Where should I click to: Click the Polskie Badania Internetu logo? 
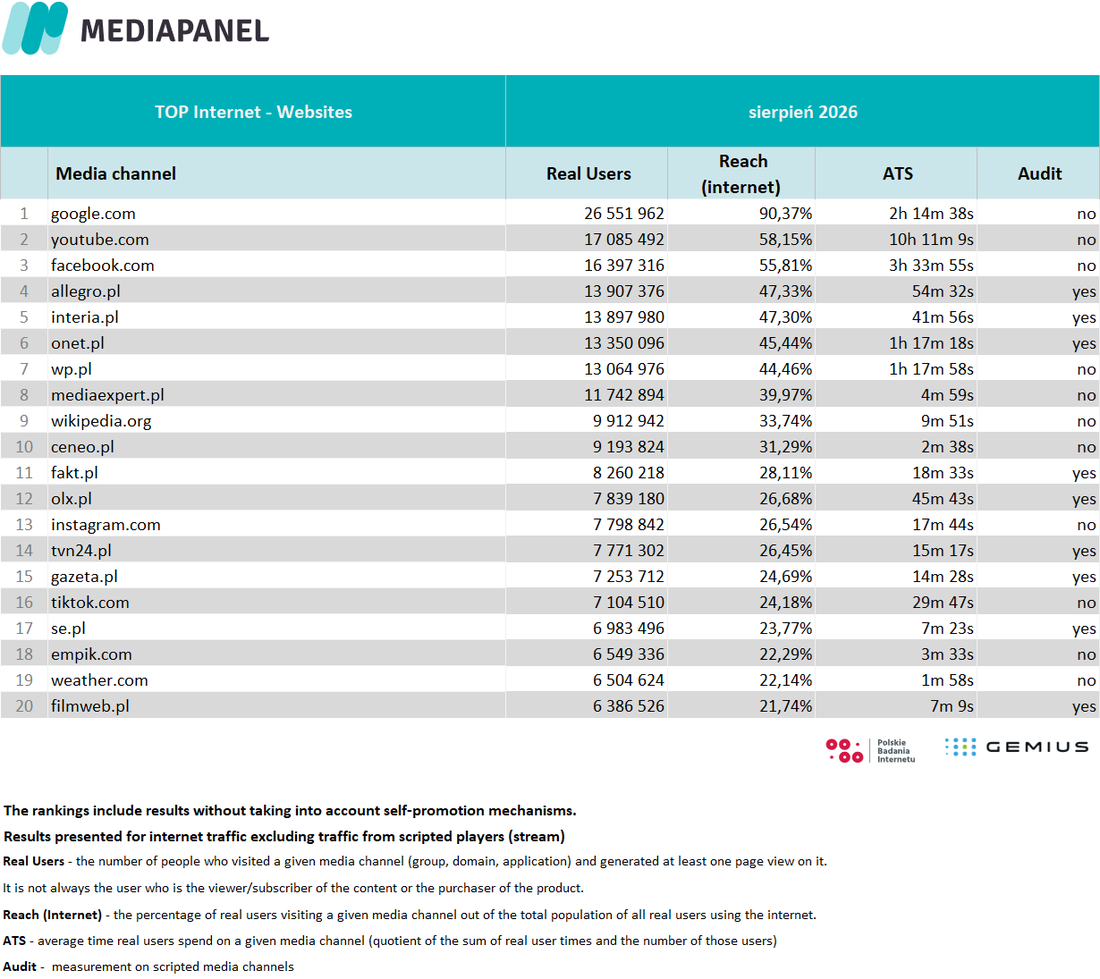[x=871, y=750]
